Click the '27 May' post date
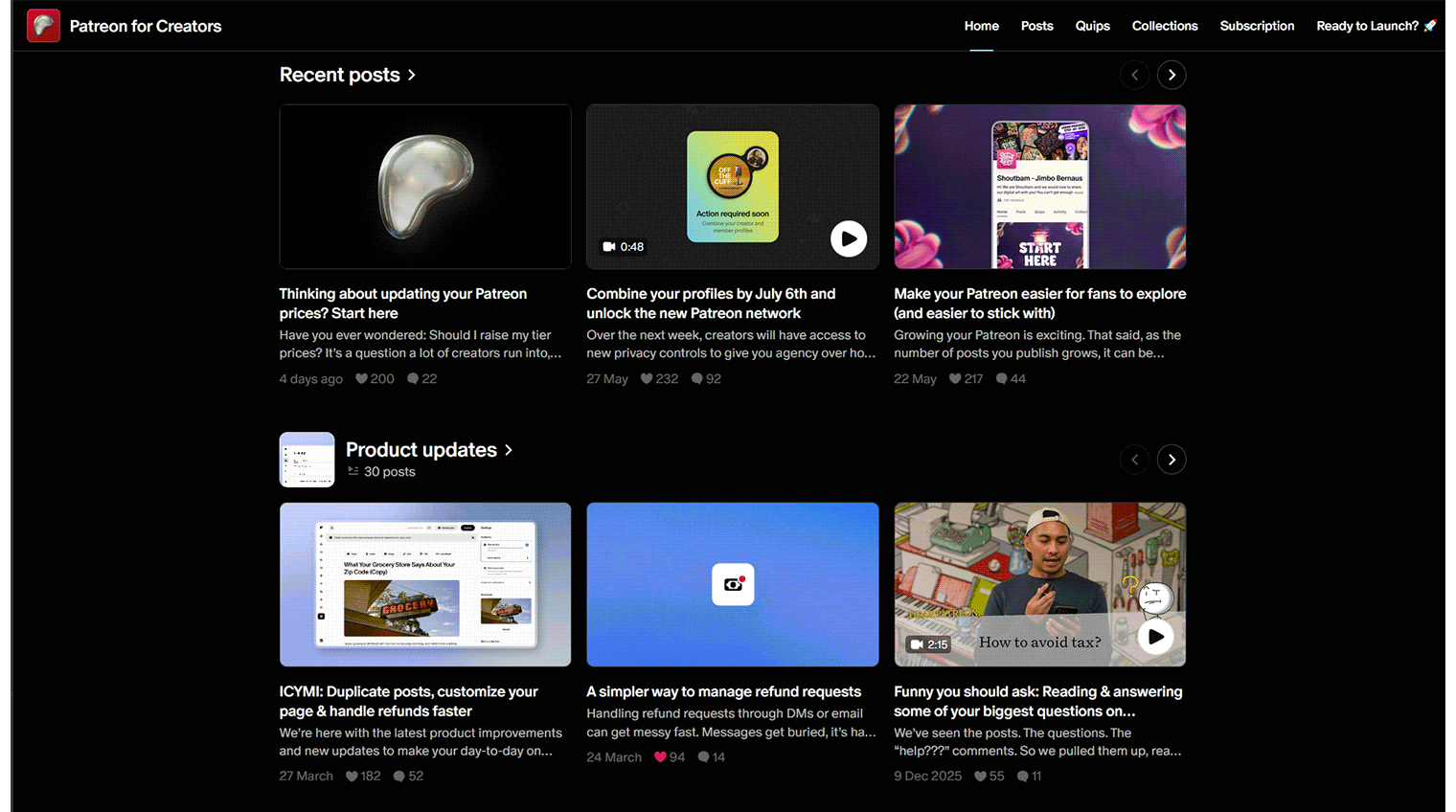Viewport: 1456px width, 812px height. tap(607, 379)
